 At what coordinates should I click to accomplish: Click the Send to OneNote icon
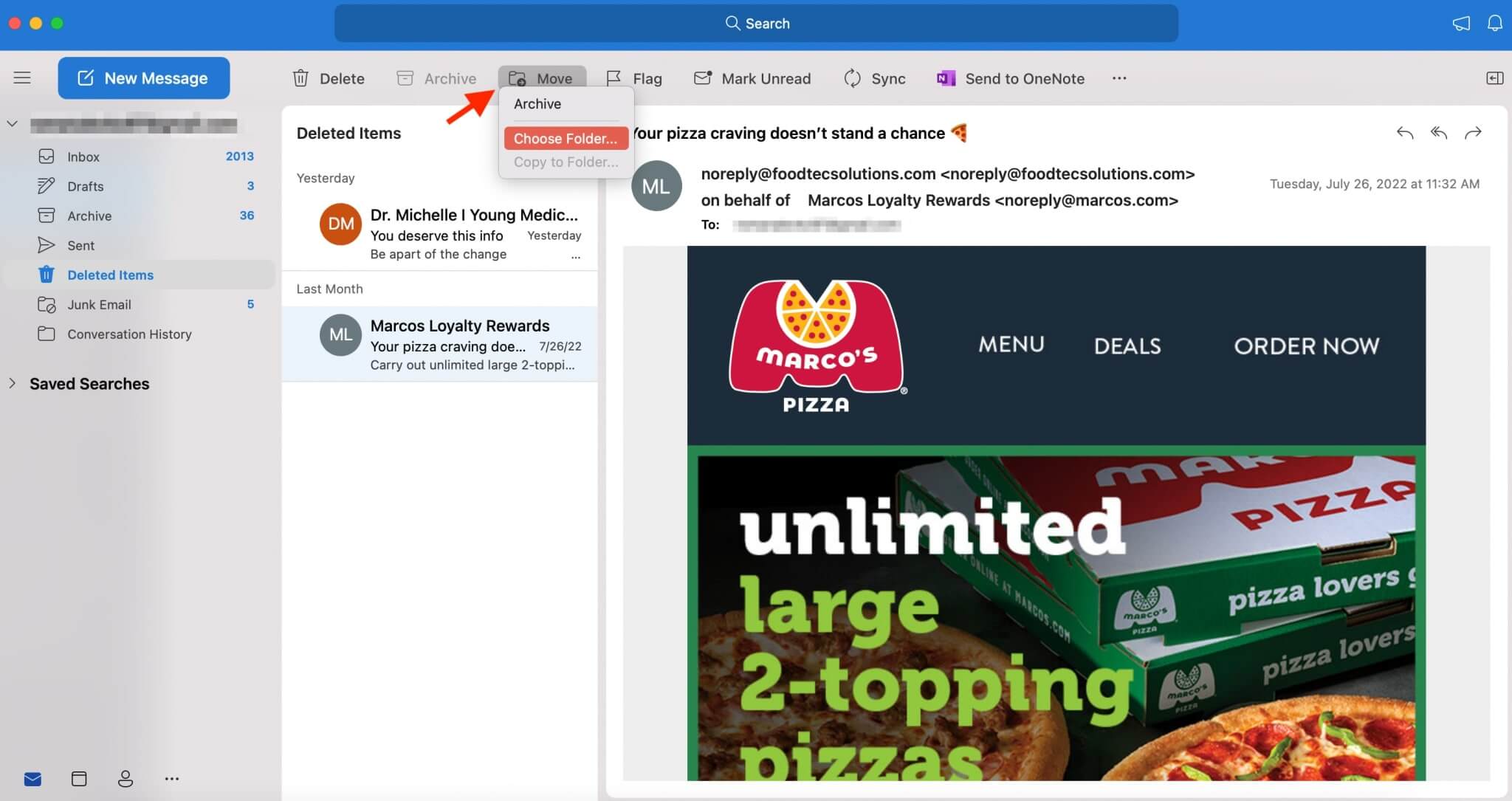pyautogui.click(x=946, y=78)
